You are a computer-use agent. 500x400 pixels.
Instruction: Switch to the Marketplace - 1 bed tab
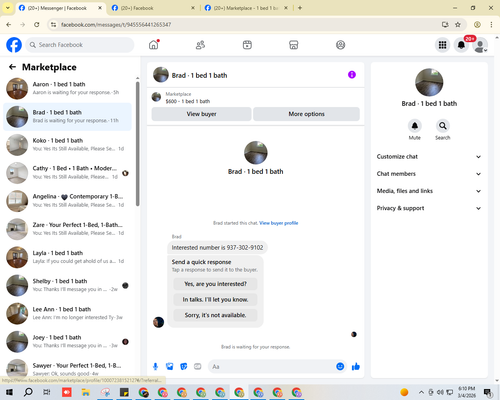click(x=246, y=8)
